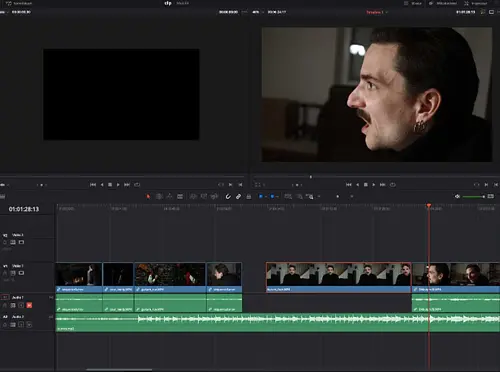Click the position lock padlock icon
The height and width of the screenshot is (372, 500).
pyautogui.click(x=249, y=196)
